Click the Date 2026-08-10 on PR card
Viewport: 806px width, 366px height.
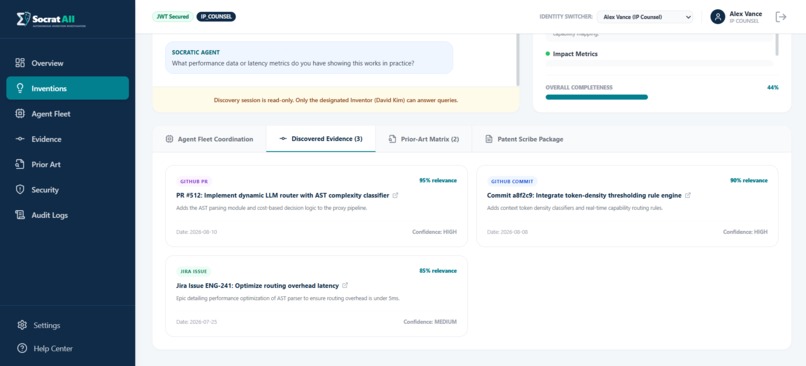pos(196,232)
